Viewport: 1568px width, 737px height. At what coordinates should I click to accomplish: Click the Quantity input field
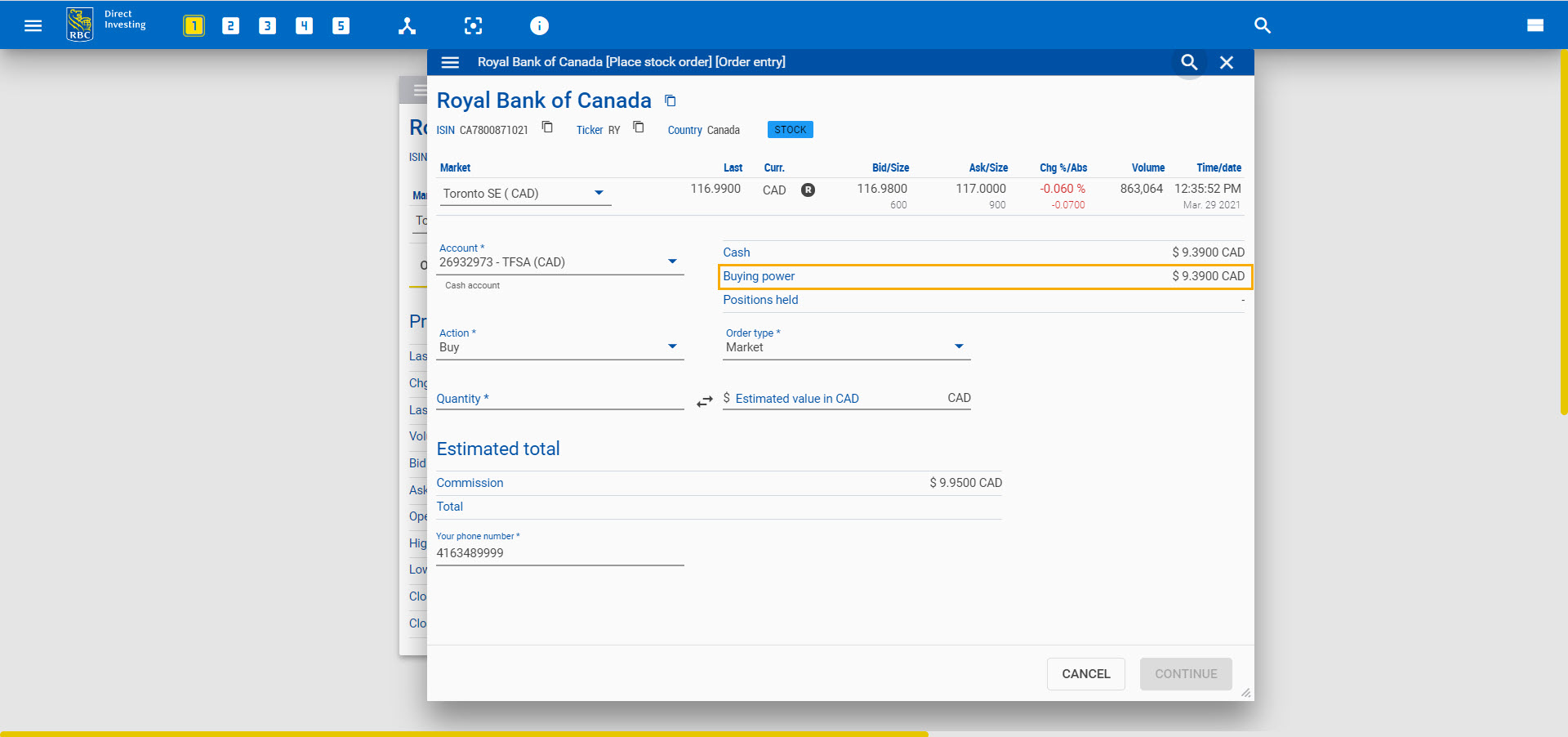click(559, 399)
